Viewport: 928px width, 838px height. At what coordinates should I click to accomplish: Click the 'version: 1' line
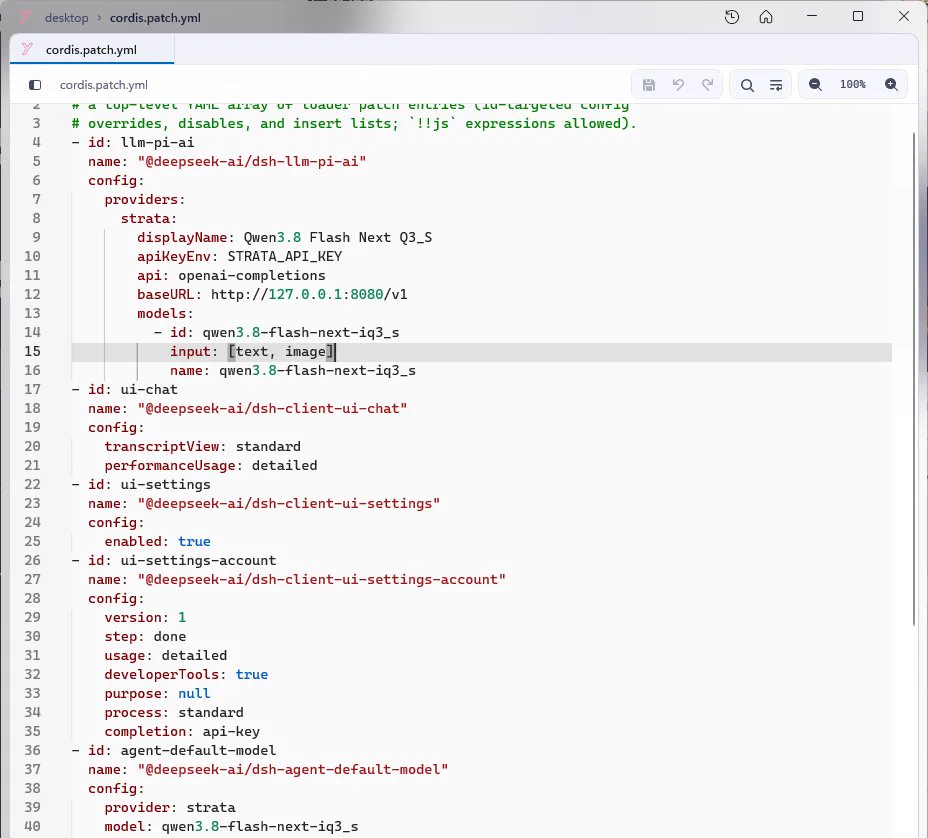(x=145, y=618)
